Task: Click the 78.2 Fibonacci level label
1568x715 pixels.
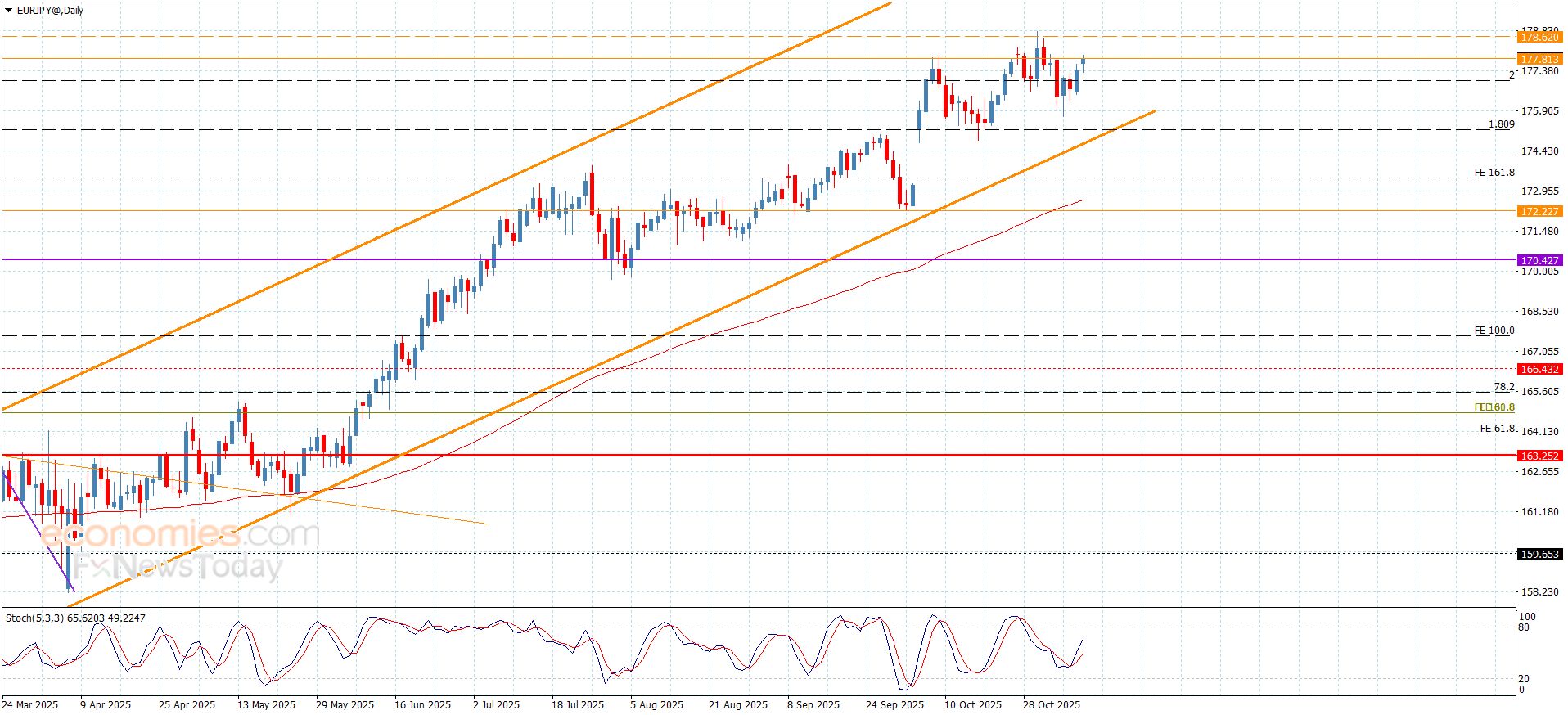Action: click(x=1504, y=387)
